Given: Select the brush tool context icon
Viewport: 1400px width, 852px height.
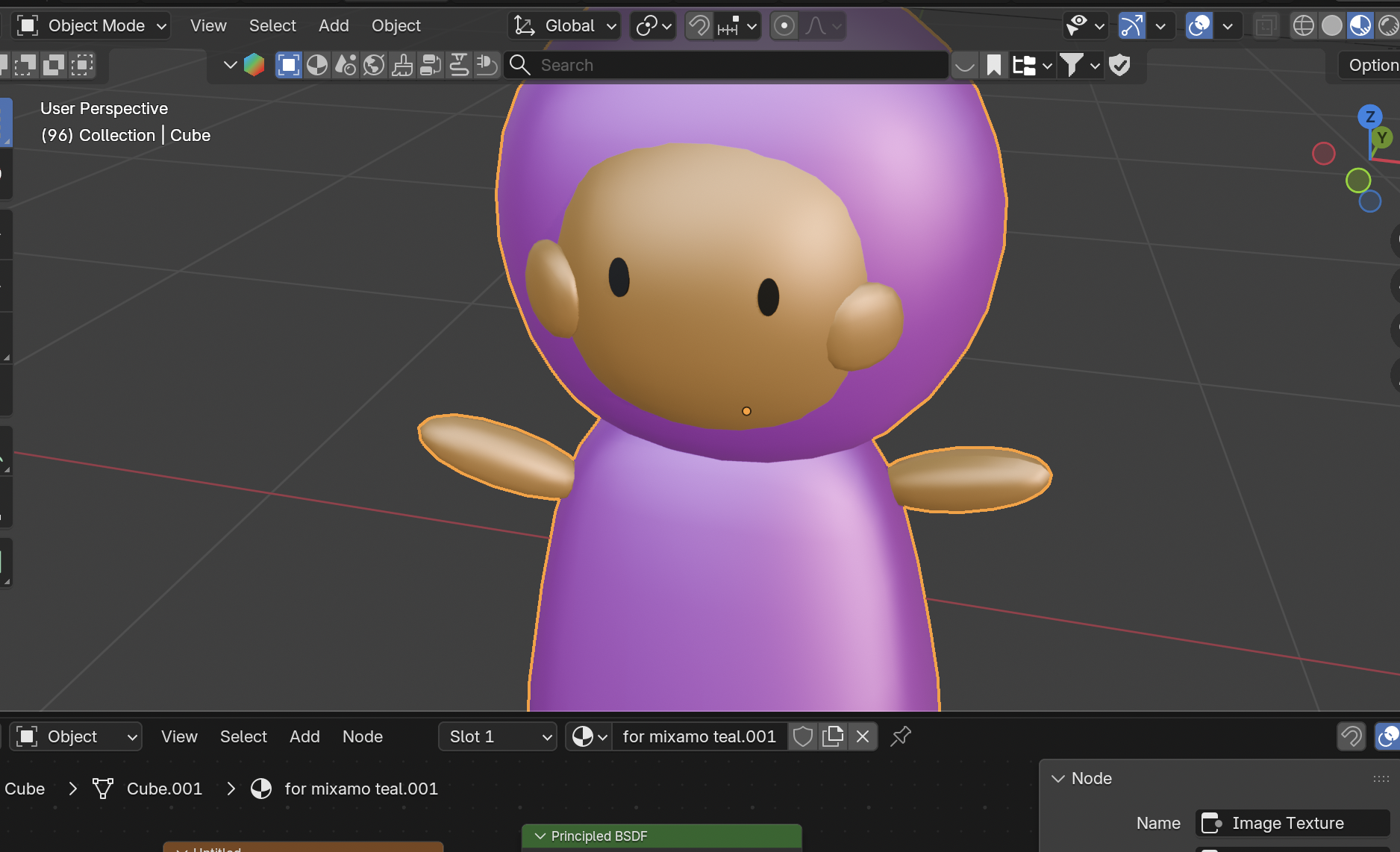Looking at the screenshot, I should (x=401, y=65).
